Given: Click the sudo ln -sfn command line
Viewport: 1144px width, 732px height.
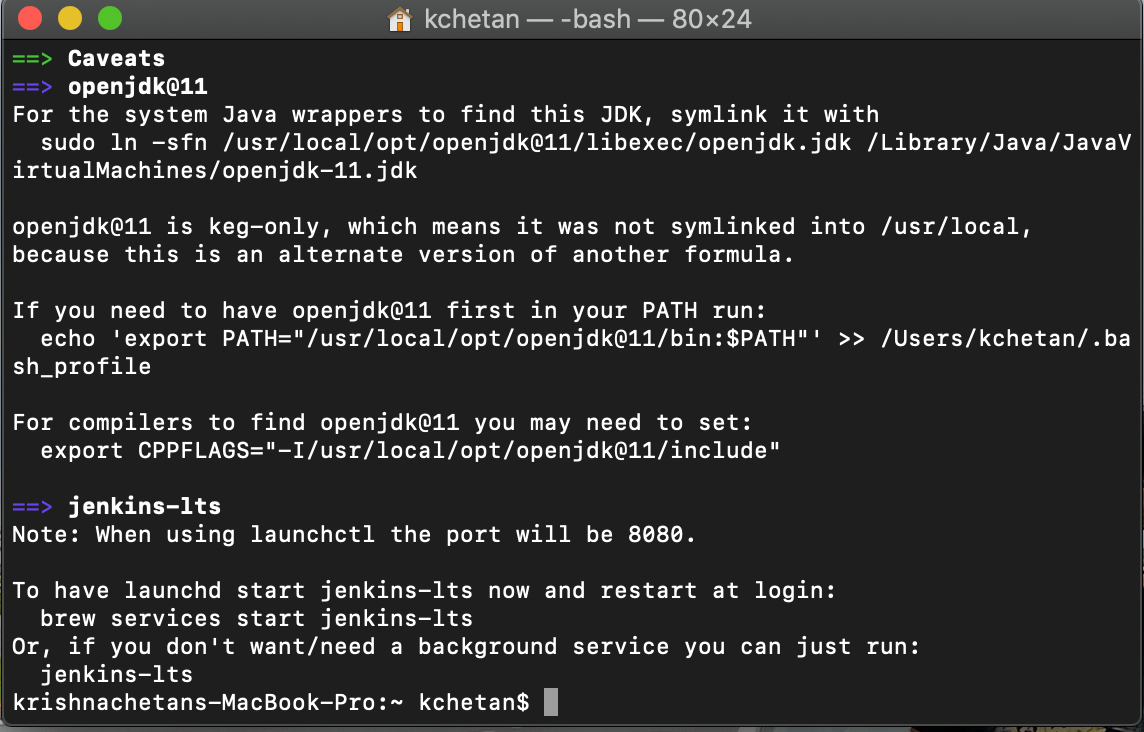Looking at the screenshot, I should coord(585,142).
